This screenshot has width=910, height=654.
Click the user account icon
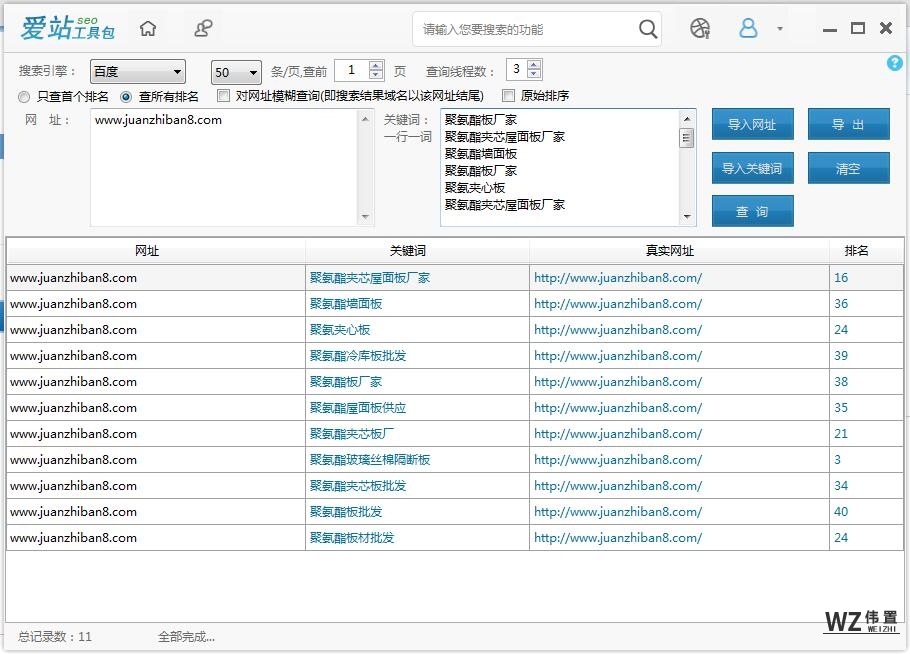tap(748, 28)
